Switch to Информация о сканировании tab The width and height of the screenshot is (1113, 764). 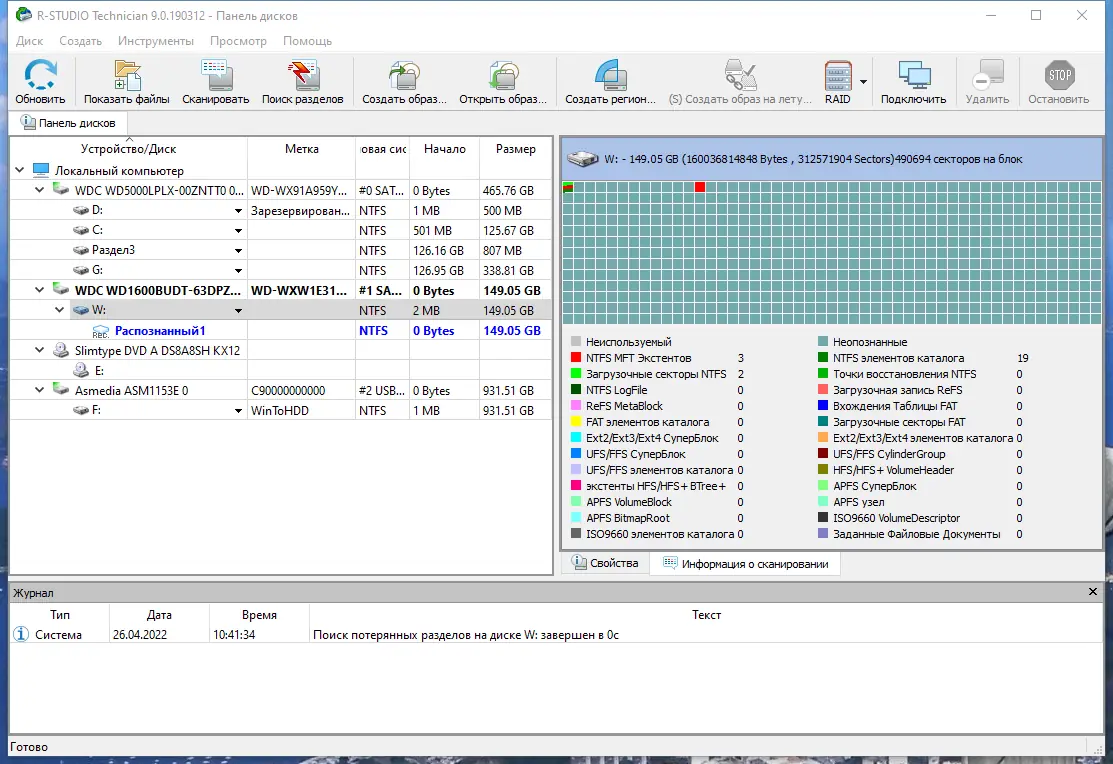pyautogui.click(x=746, y=564)
